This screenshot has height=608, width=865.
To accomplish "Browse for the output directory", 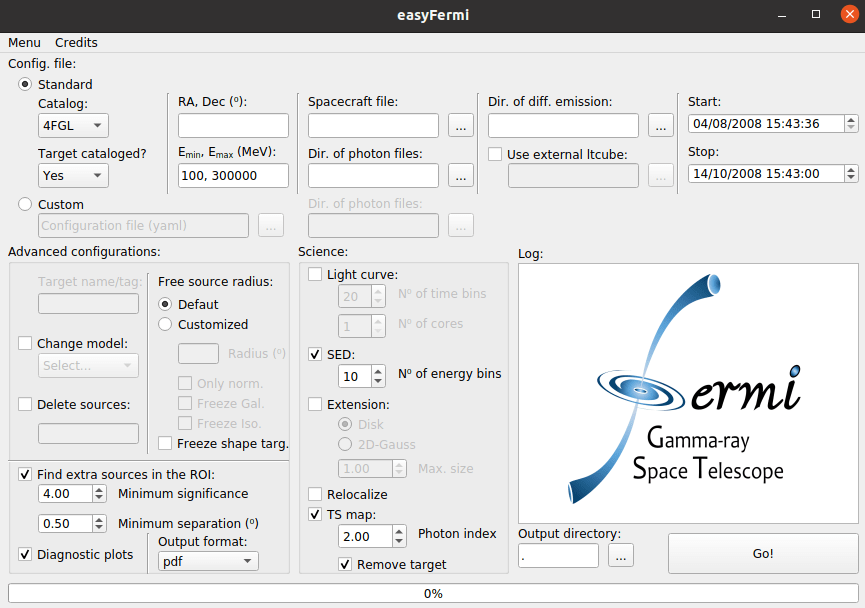I will [620, 556].
